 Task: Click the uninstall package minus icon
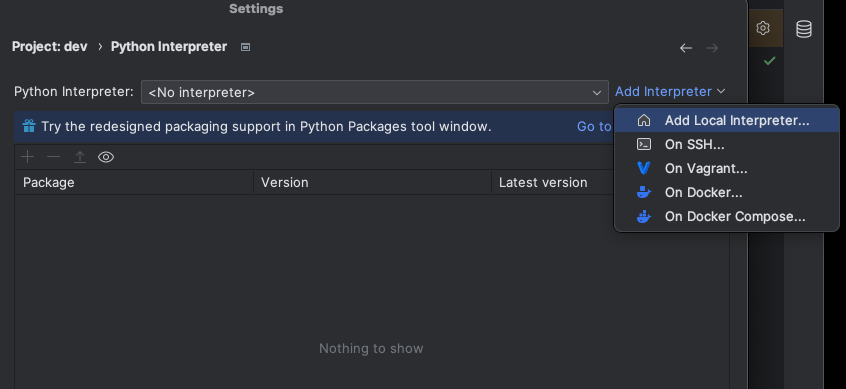53,157
